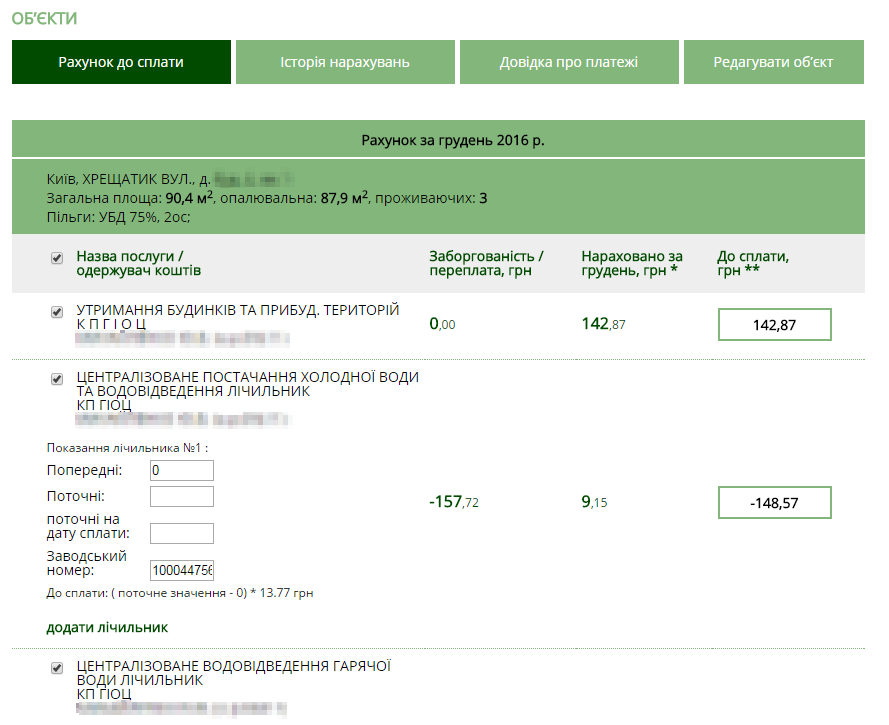Image resolution: width=889 pixels, height=725 pixels.
Task: Click the додати лічильник link
Action: [107, 628]
